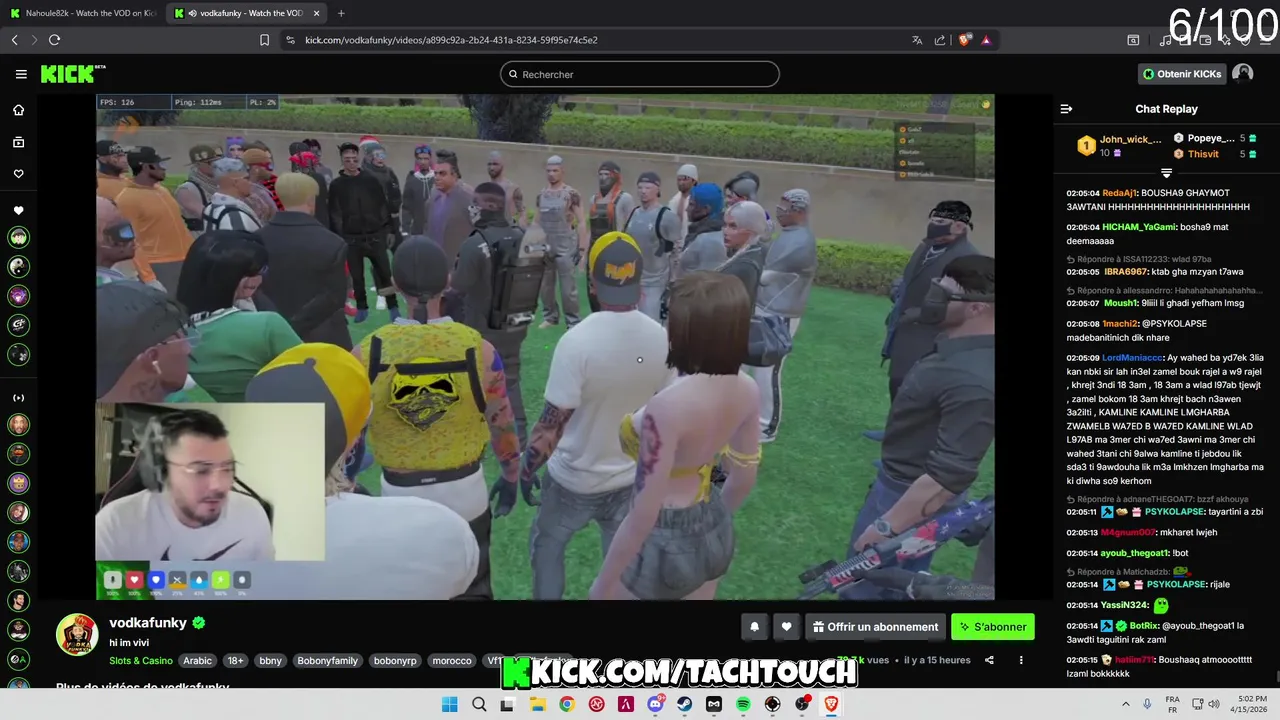Open volume control in system tray
This screenshot has width=1280, height=720.
click(1214, 704)
